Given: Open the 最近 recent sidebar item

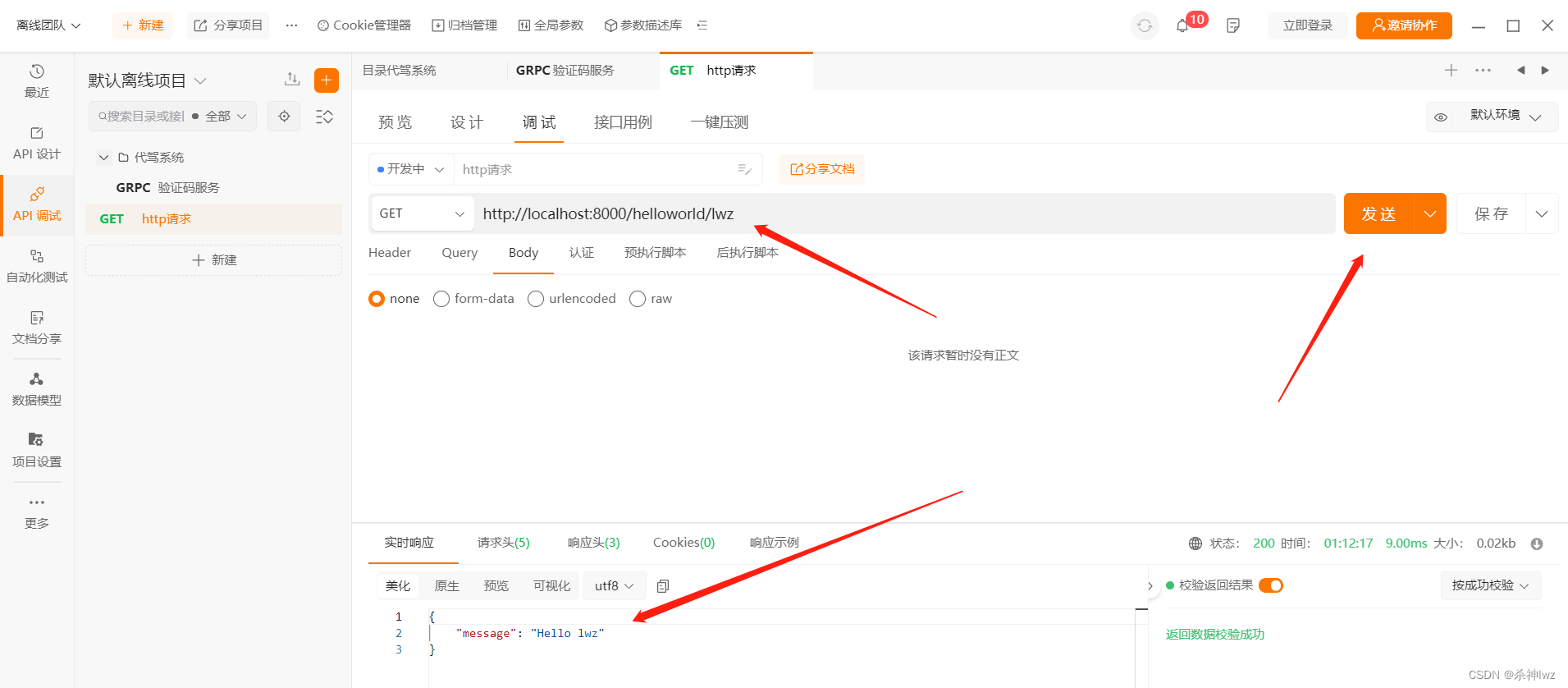Looking at the screenshot, I should coord(37,81).
